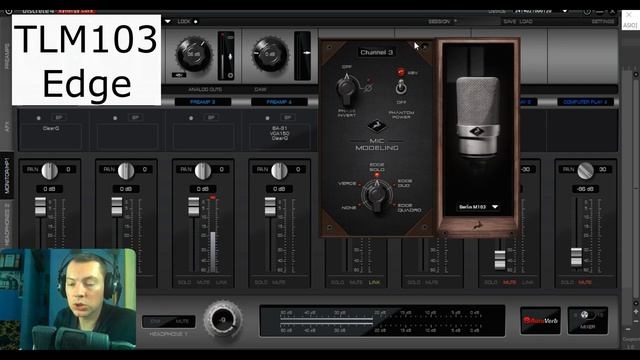
Task: Click the Headphone 1 Dim button
Action: pos(156,322)
